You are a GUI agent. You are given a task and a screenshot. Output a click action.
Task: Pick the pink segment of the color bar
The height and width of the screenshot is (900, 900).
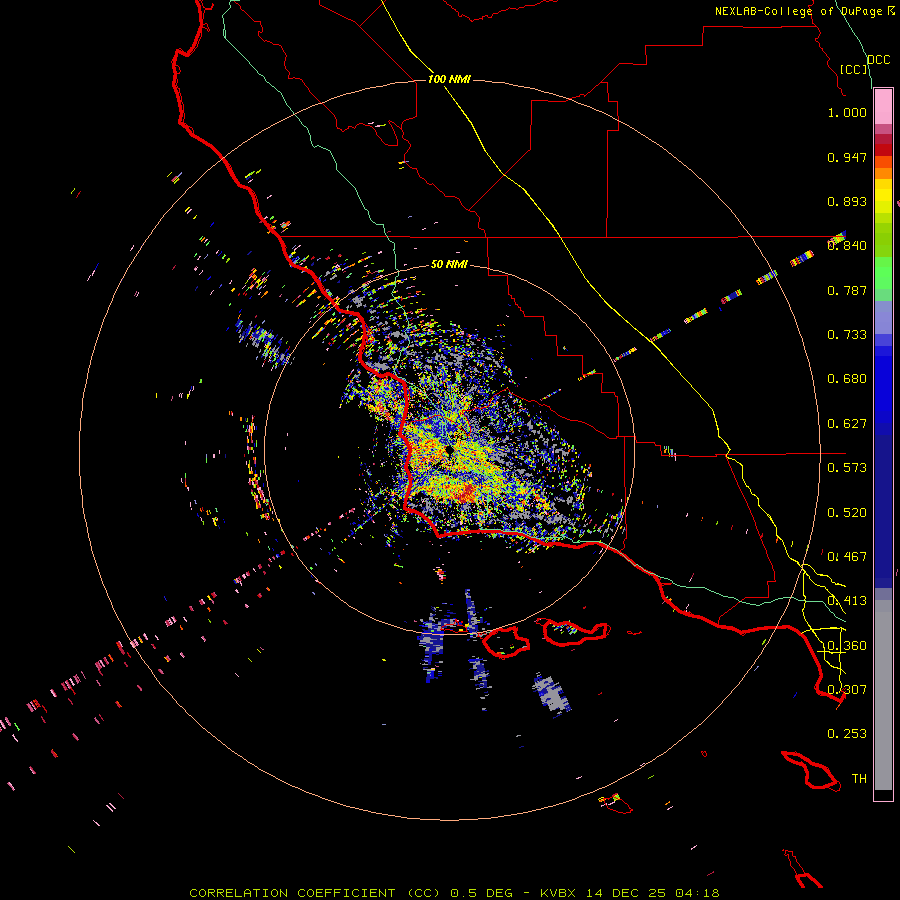click(883, 107)
